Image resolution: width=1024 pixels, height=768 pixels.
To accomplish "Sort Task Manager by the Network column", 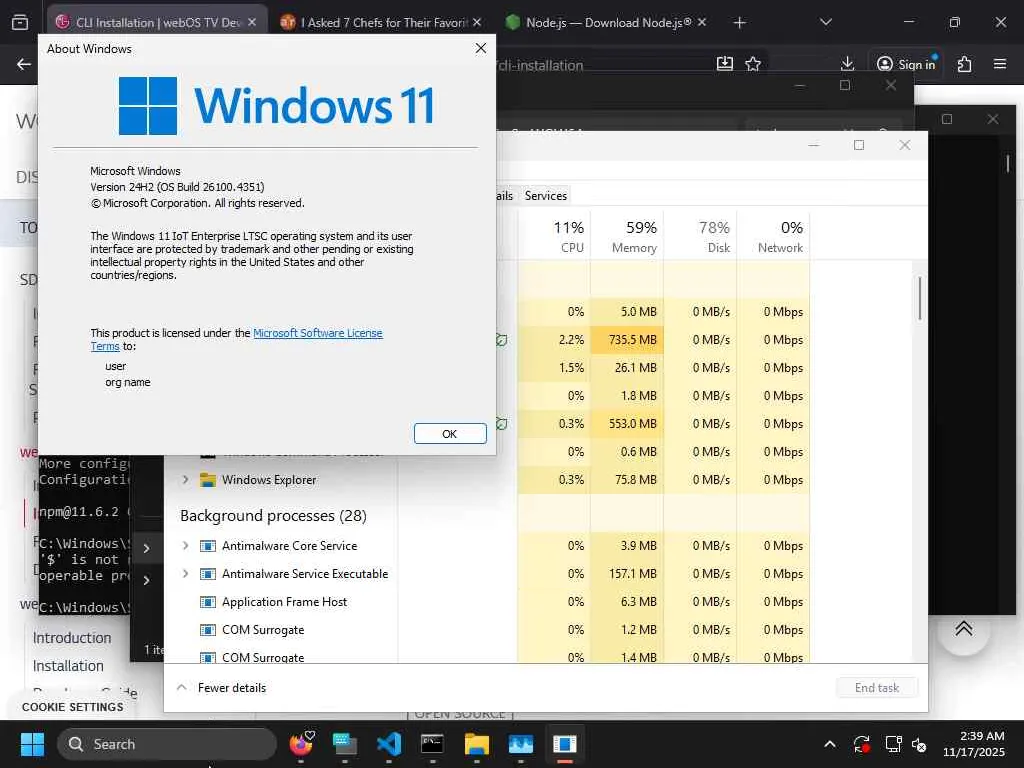I will 773,236.
